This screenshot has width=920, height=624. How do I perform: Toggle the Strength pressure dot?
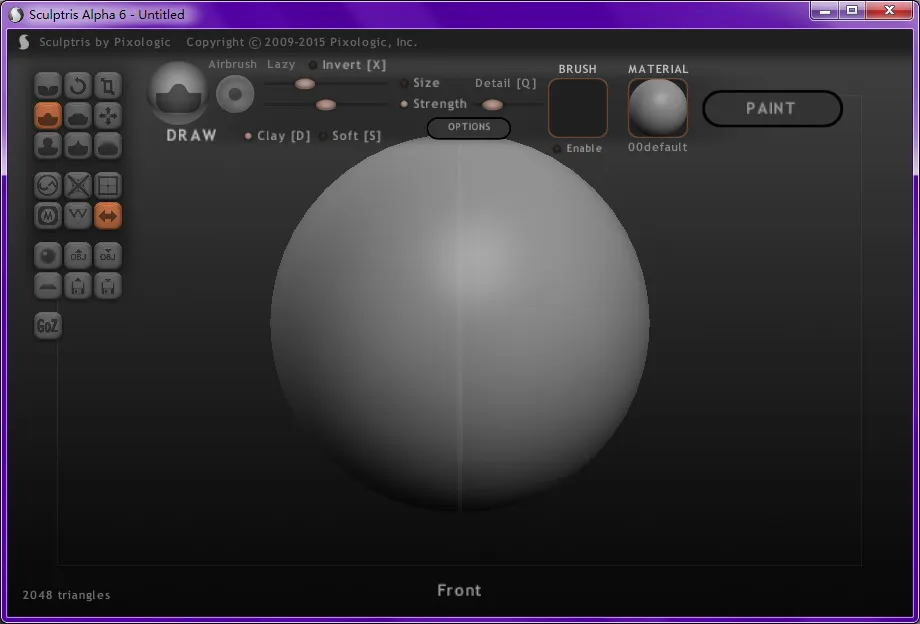tap(404, 104)
